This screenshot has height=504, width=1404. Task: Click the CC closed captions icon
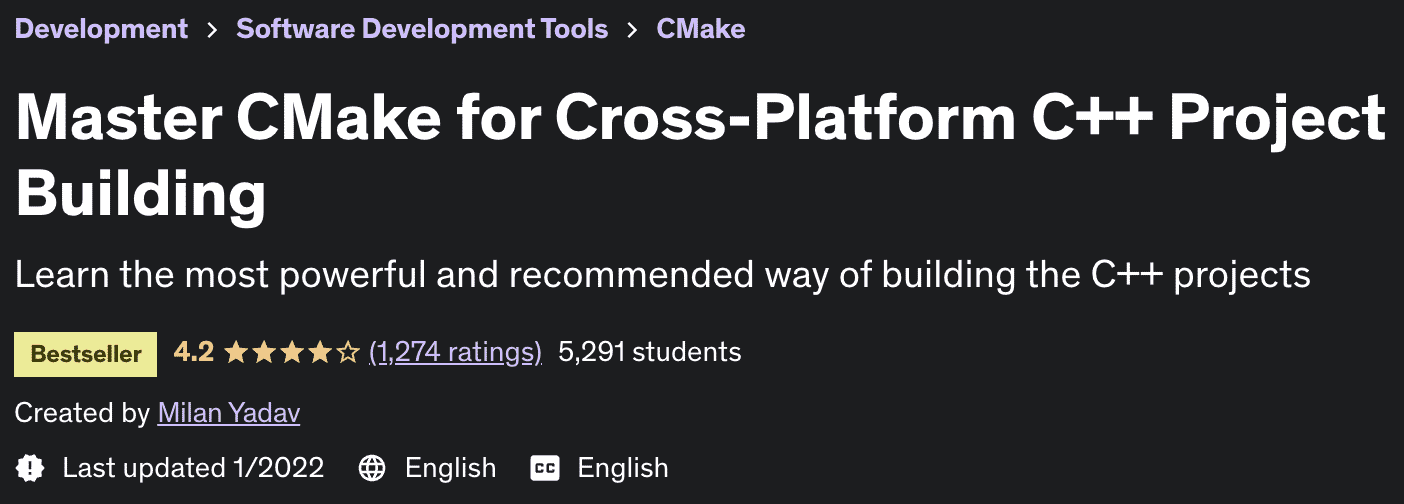coord(545,467)
